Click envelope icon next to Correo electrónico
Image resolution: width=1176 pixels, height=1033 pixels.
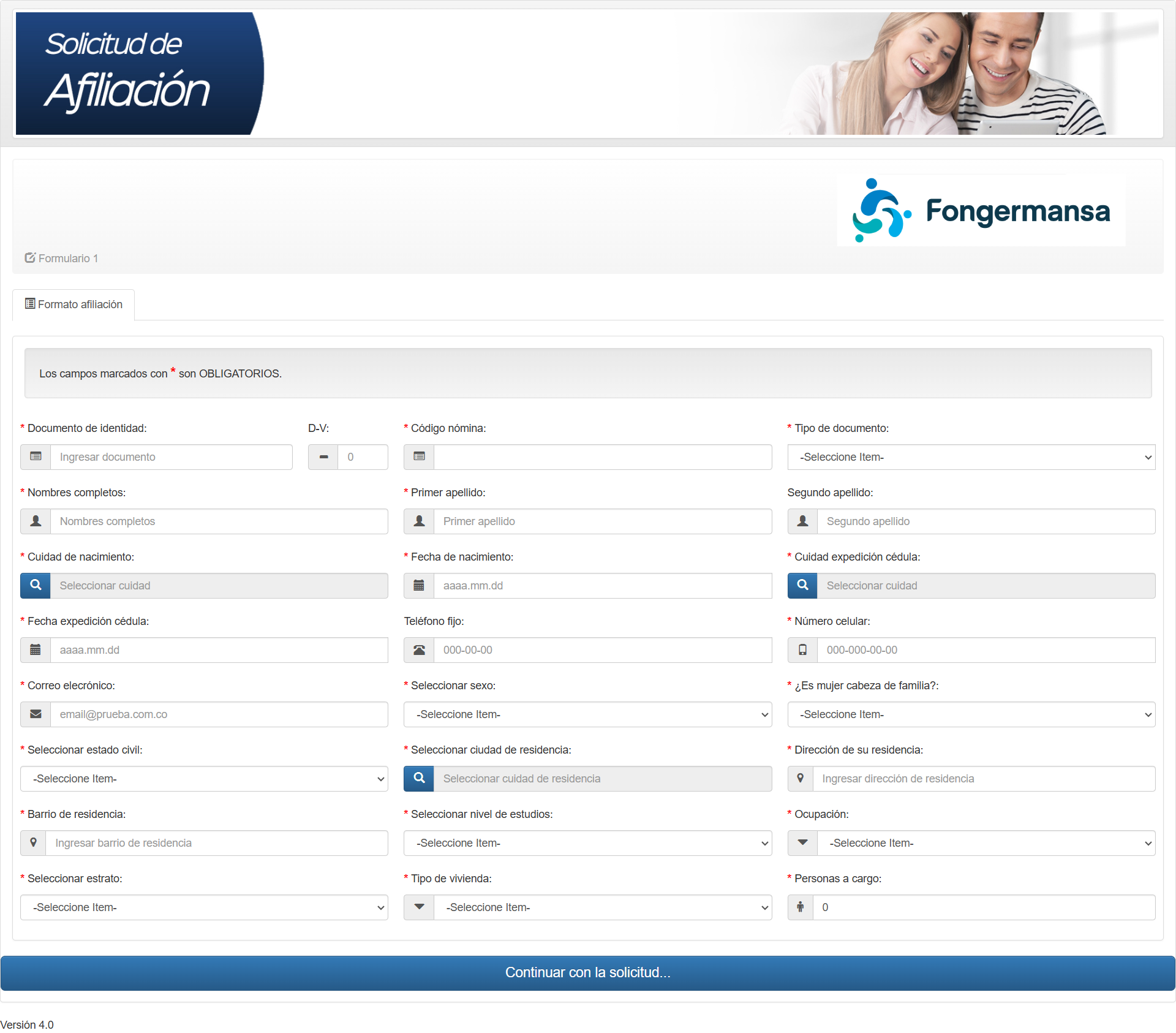pos(36,714)
